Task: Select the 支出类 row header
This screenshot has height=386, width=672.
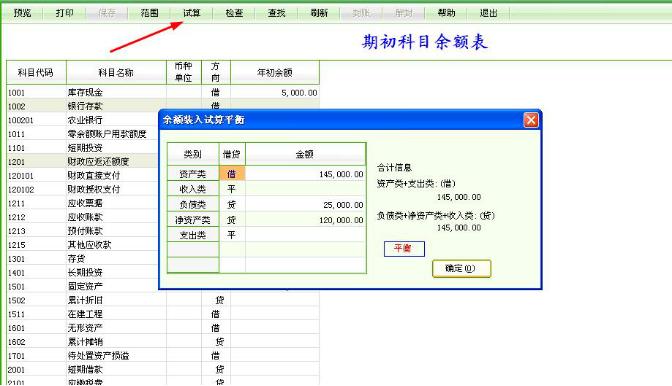Action: pos(193,235)
